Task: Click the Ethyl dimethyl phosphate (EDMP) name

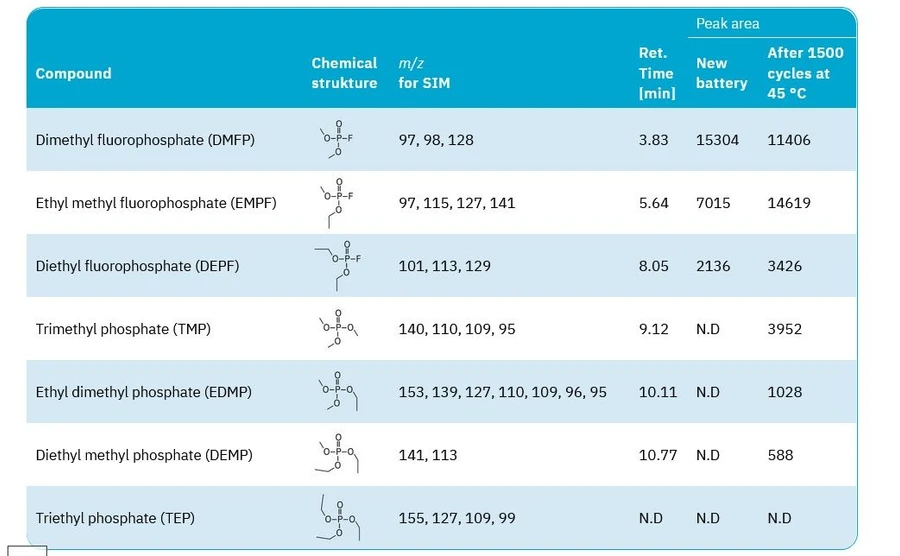Action: click(x=144, y=392)
